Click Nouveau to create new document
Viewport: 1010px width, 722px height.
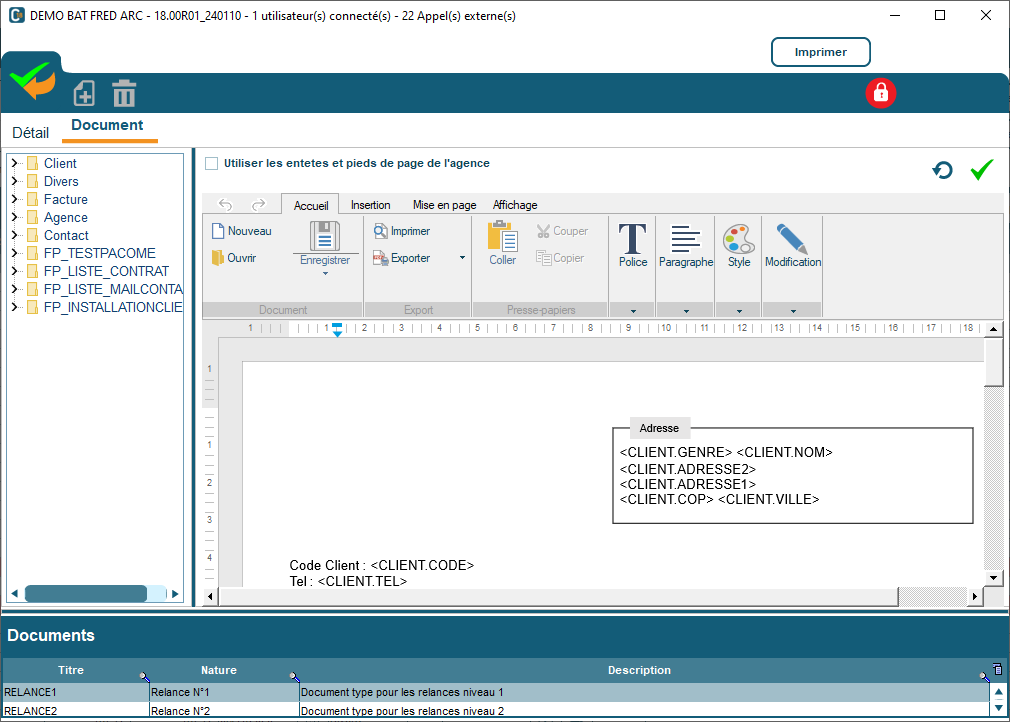click(241, 231)
